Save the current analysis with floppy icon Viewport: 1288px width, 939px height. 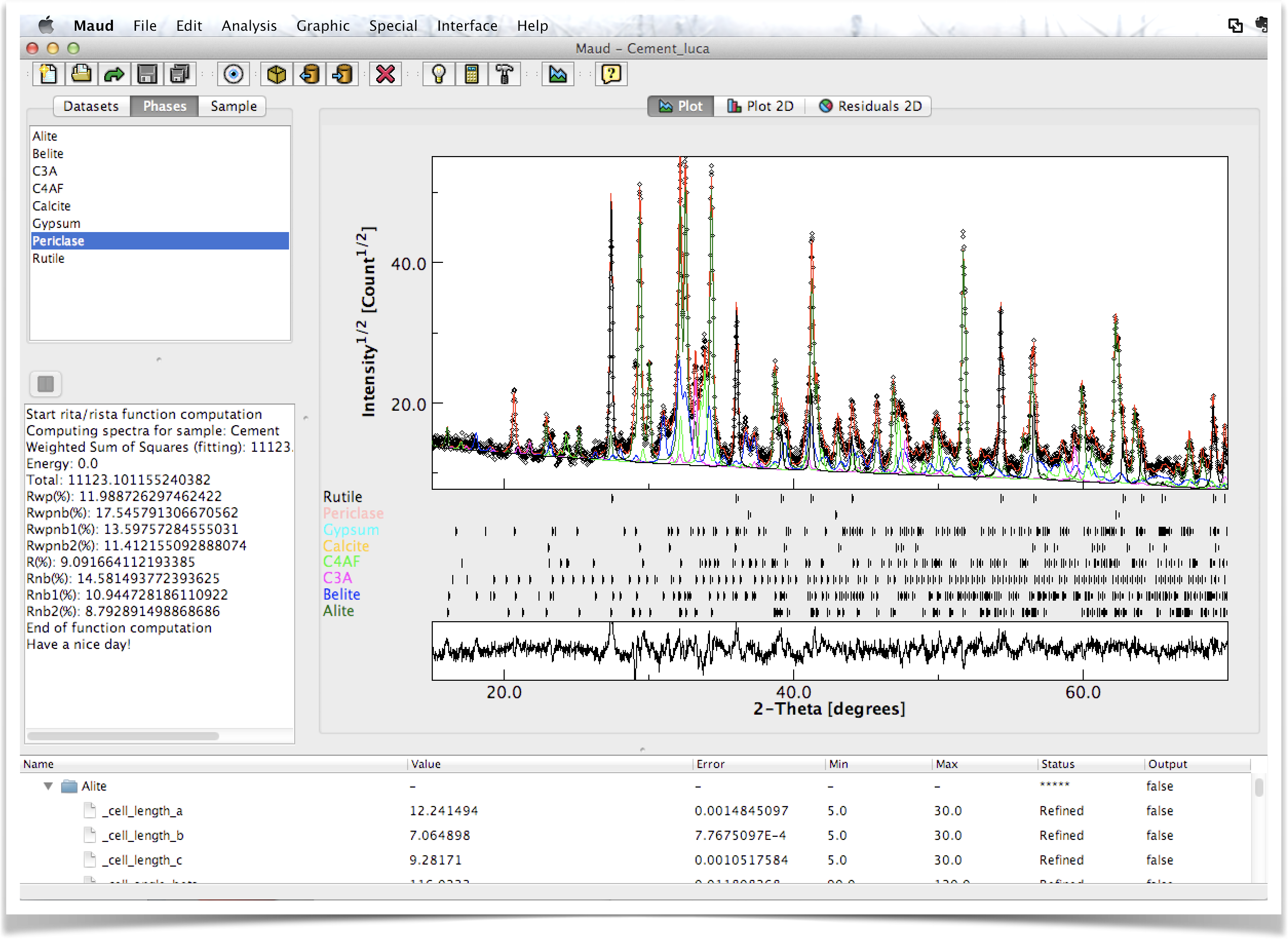[147, 74]
